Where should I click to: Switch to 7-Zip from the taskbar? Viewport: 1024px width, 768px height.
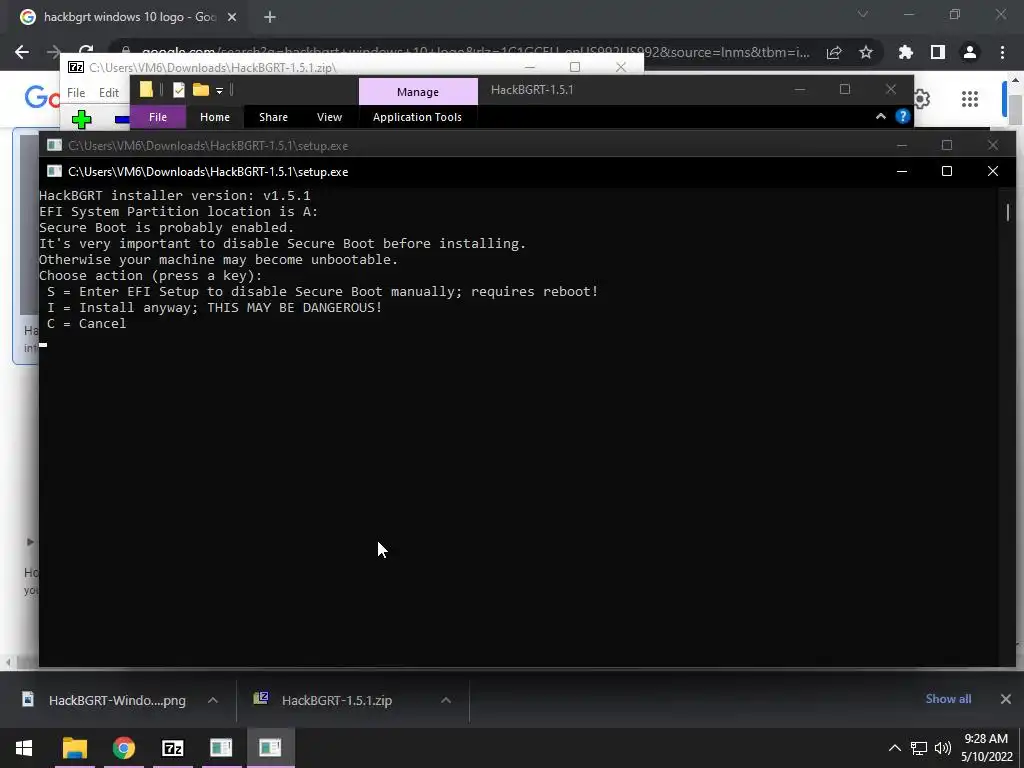tap(173, 748)
